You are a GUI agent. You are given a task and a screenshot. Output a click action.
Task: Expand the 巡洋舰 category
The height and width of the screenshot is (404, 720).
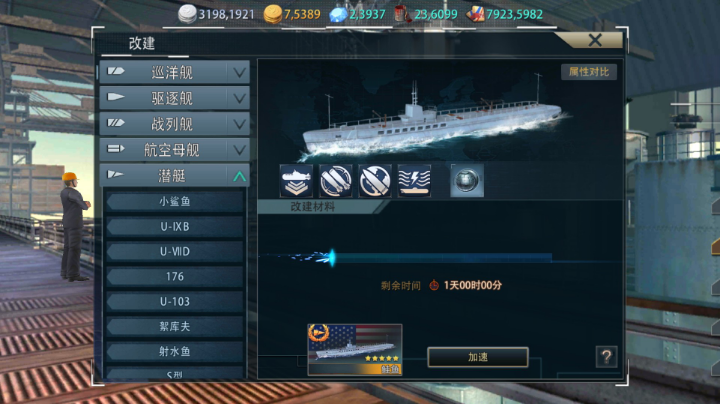click(174, 72)
